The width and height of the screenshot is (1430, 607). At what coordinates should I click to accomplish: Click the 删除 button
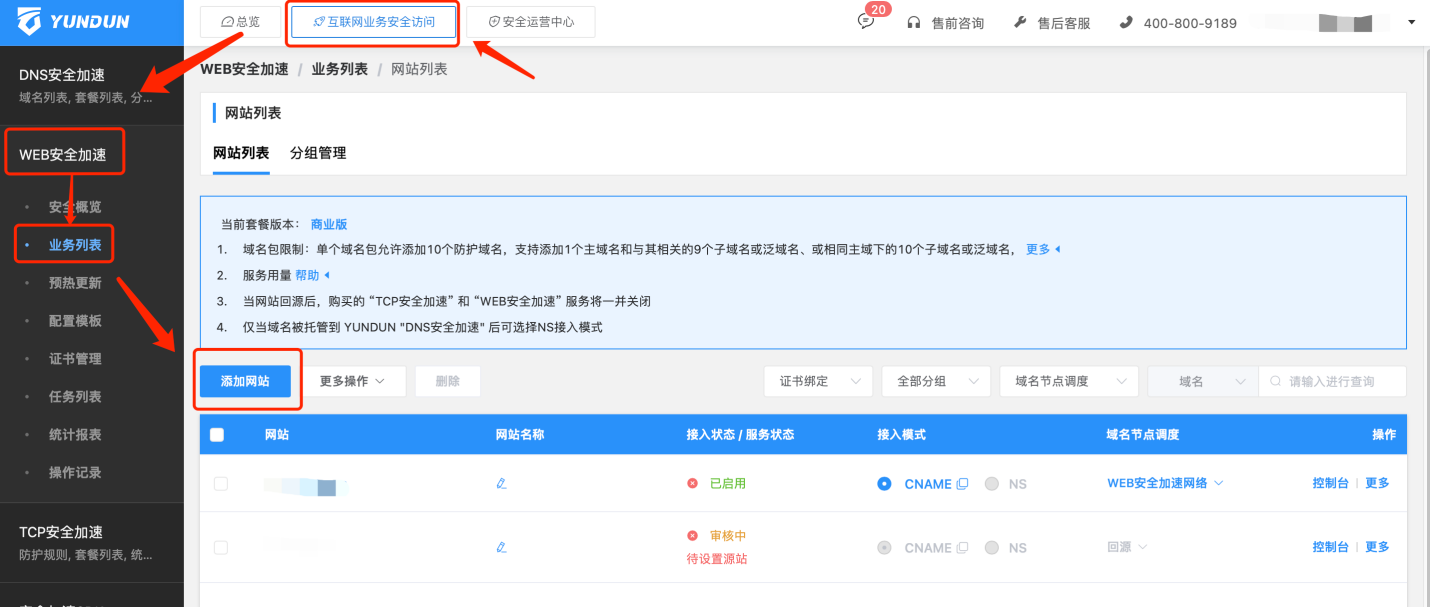448,381
